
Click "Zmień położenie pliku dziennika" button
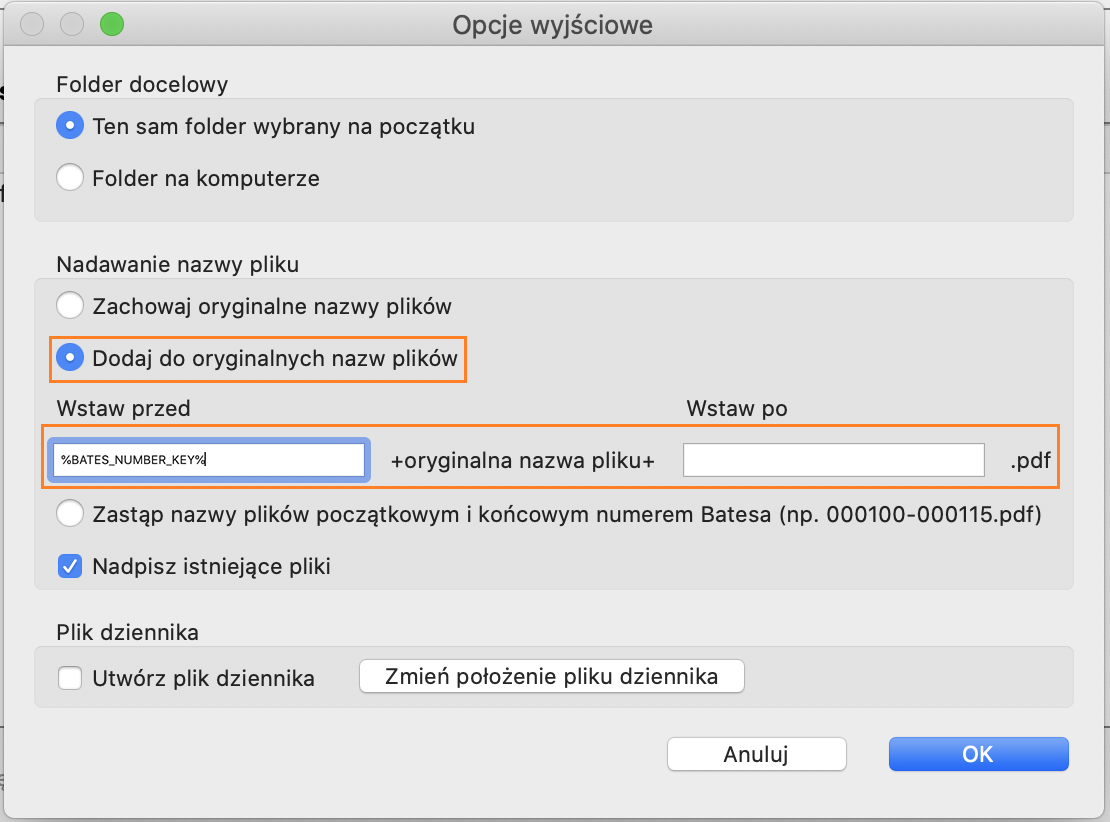pos(552,677)
